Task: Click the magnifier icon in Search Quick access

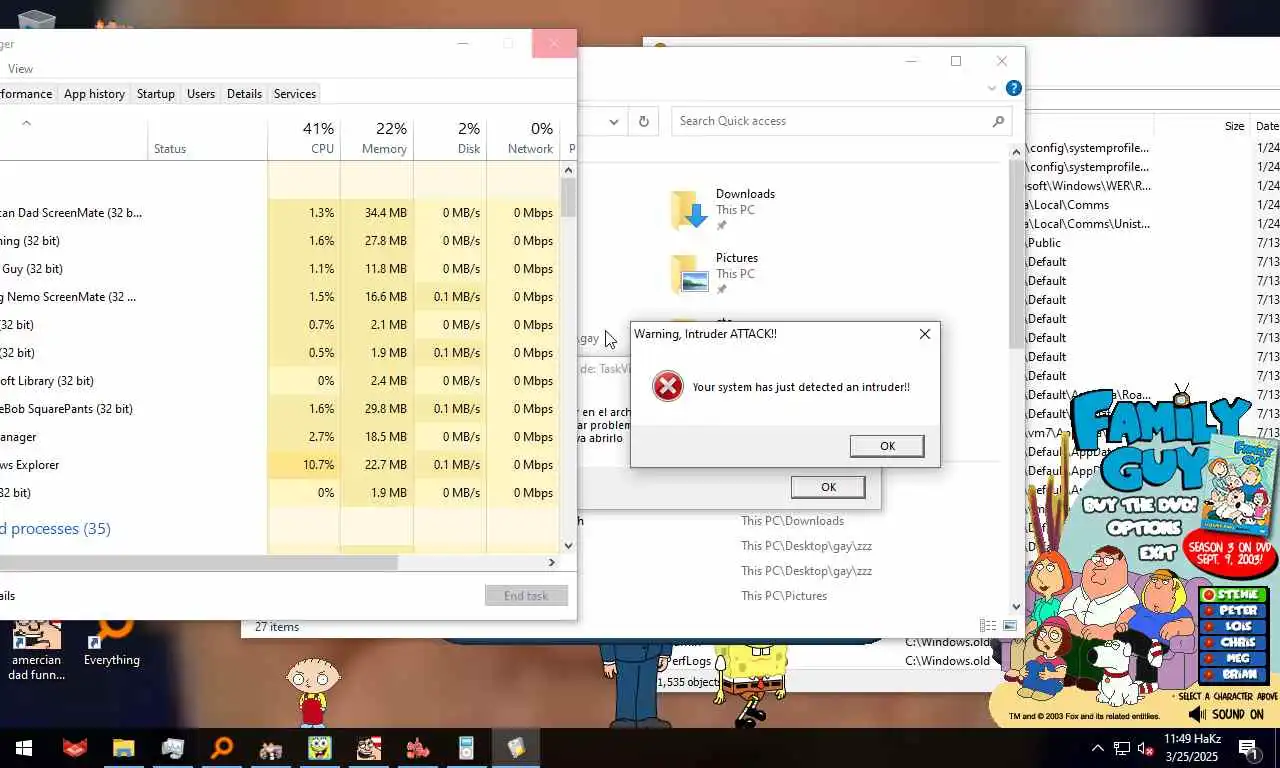Action: 998,121
